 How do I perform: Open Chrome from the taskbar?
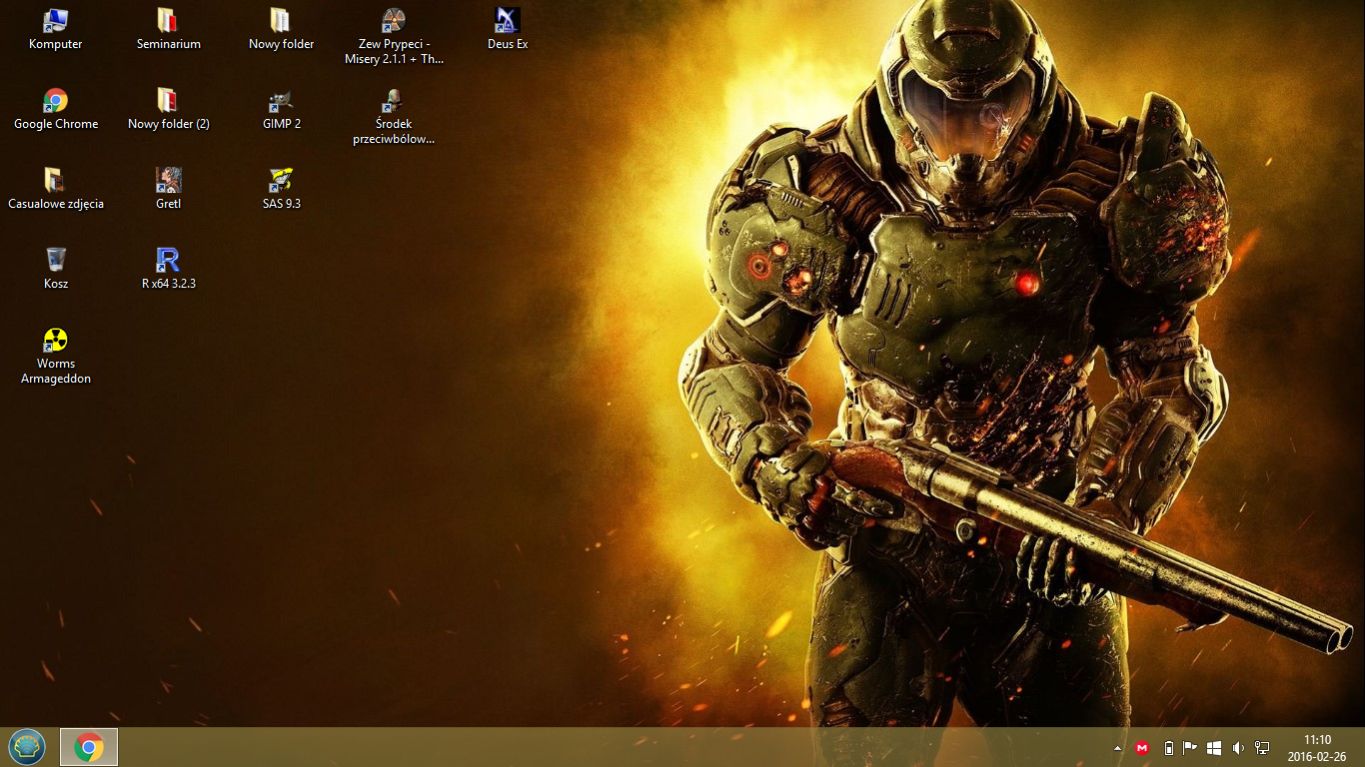(89, 747)
